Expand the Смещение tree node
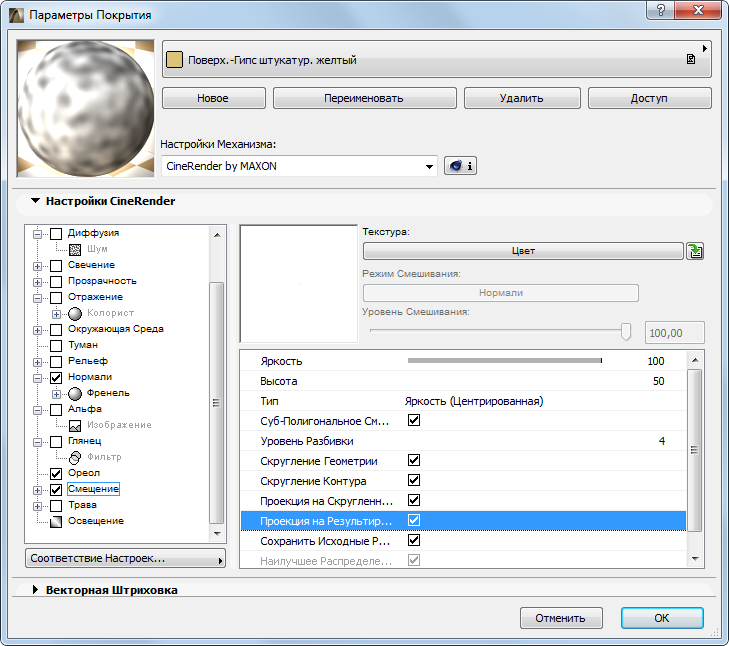 tap(37, 490)
